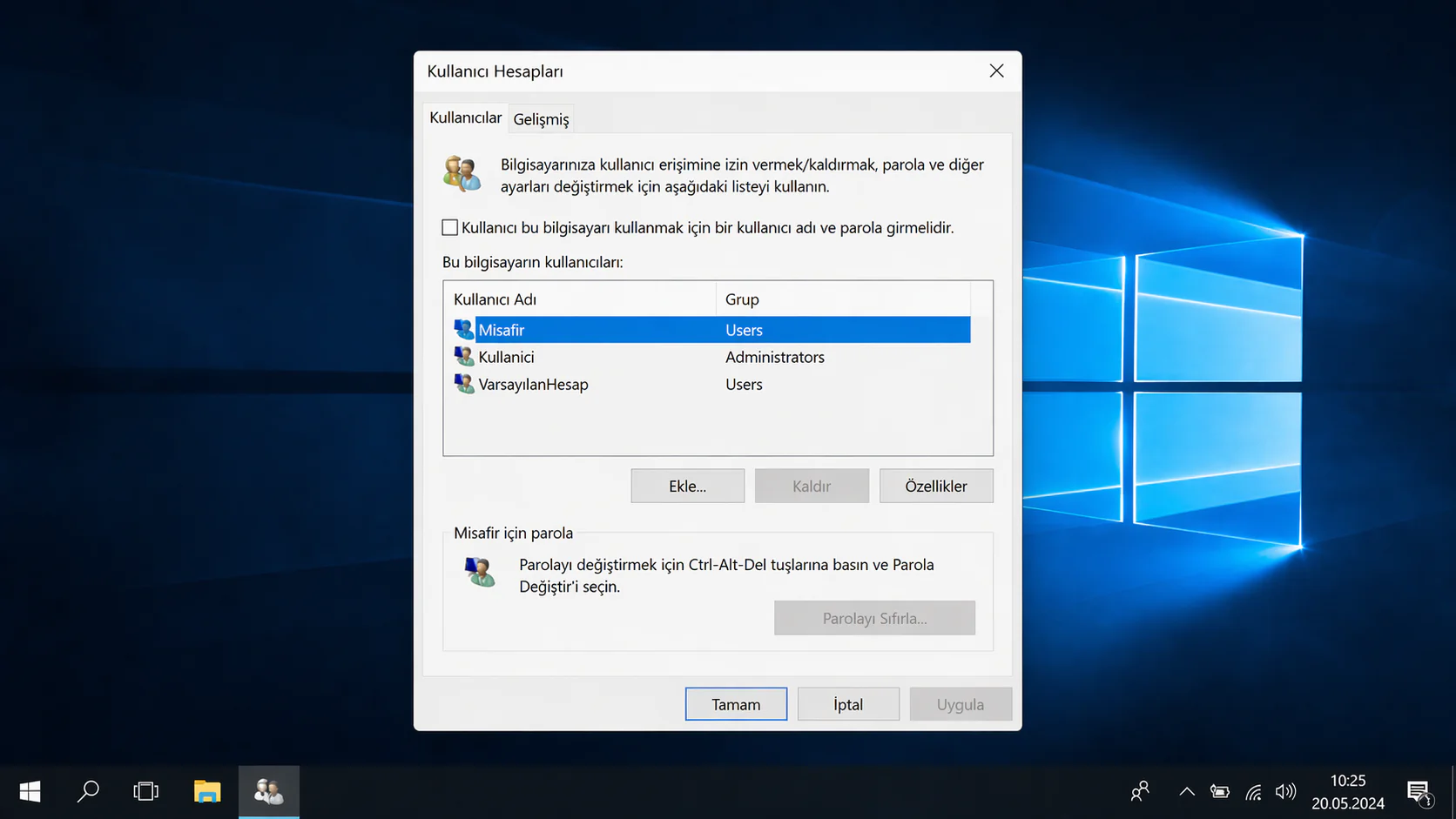Click the Kullanici account icon in the list
This screenshot has height=819, width=1456.
pyautogui.click(x=464, y=356)
